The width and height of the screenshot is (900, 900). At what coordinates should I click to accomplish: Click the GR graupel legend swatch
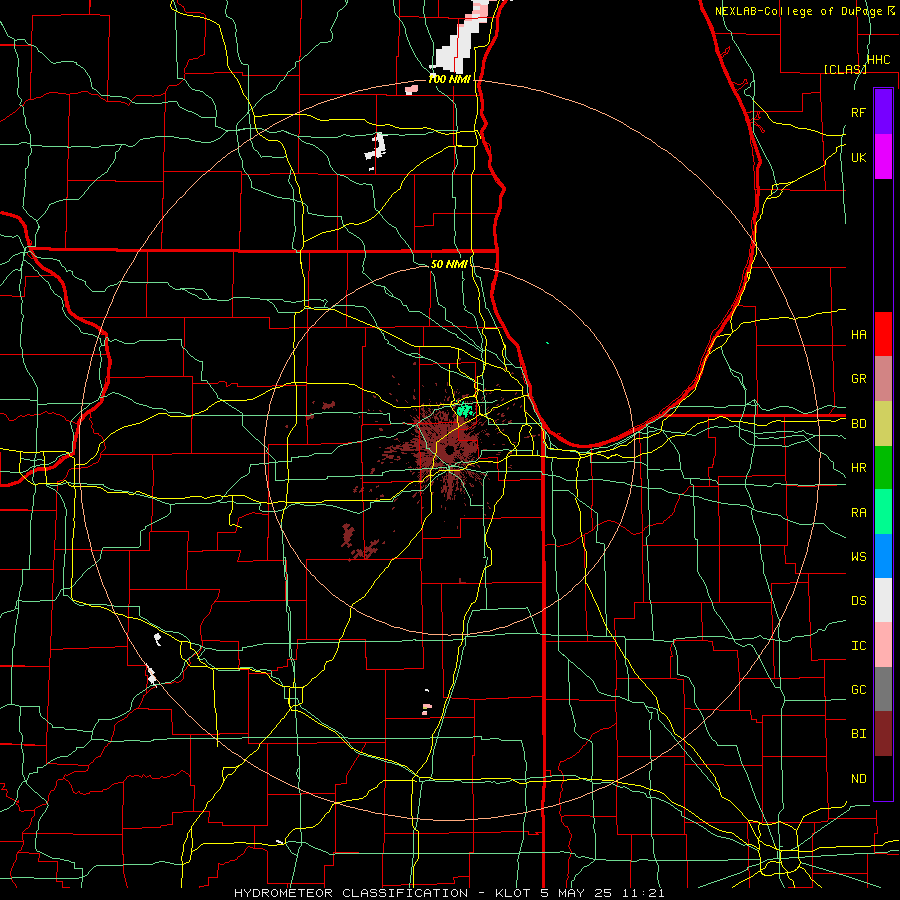[x=883, y=379]
